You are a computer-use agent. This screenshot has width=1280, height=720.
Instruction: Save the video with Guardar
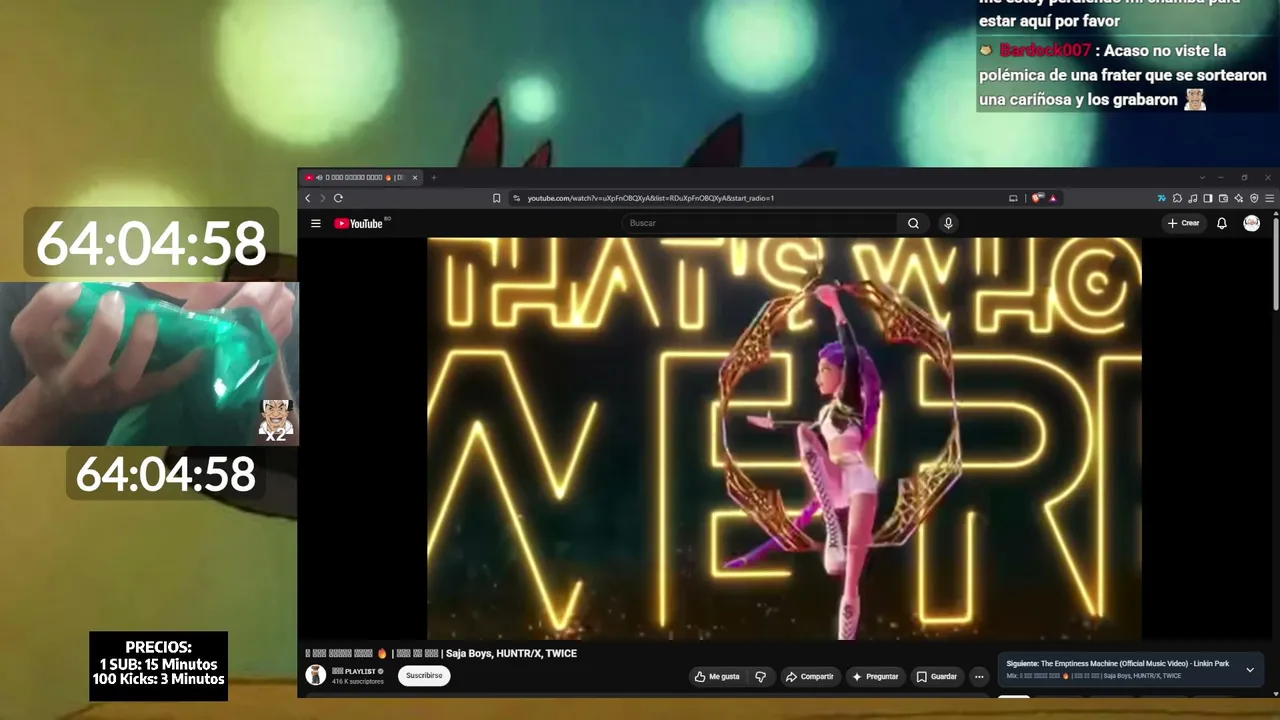coord(937,677)
